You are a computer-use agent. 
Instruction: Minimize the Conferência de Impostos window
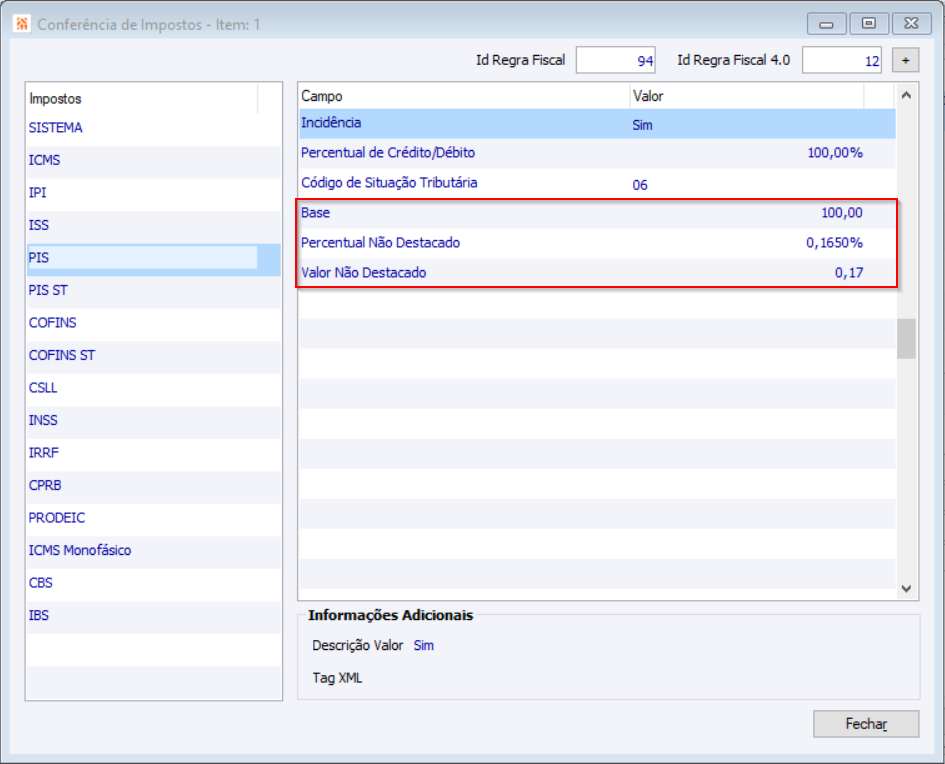826,24
